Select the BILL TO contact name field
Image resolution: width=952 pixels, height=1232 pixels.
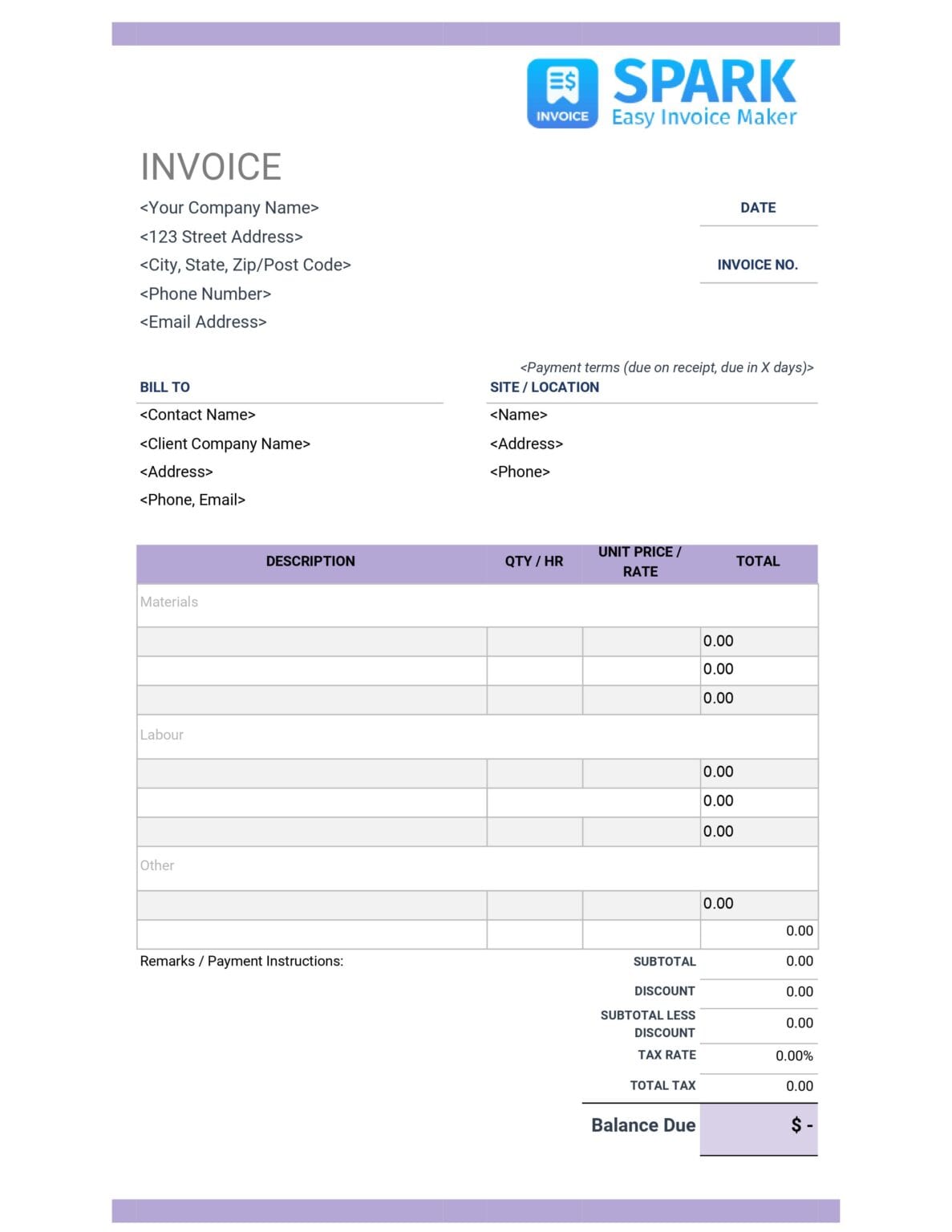coord(197,415)
